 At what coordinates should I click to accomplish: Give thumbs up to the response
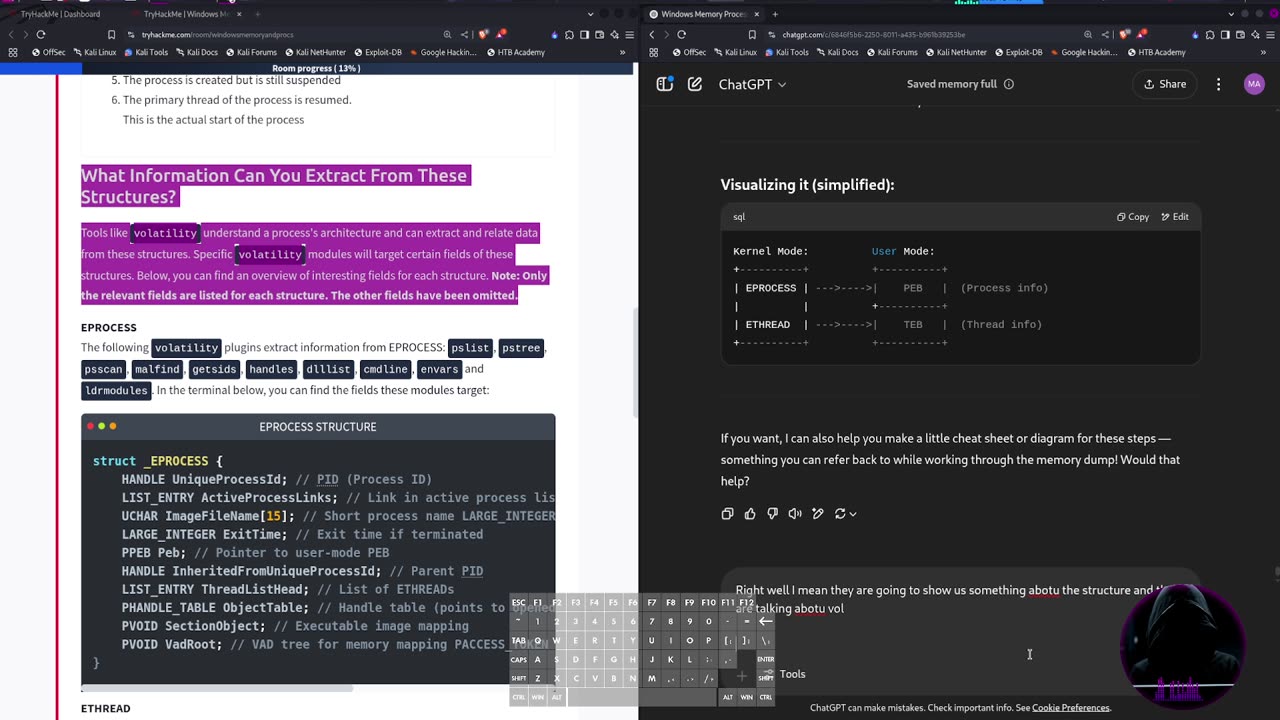tap(750, 513)
